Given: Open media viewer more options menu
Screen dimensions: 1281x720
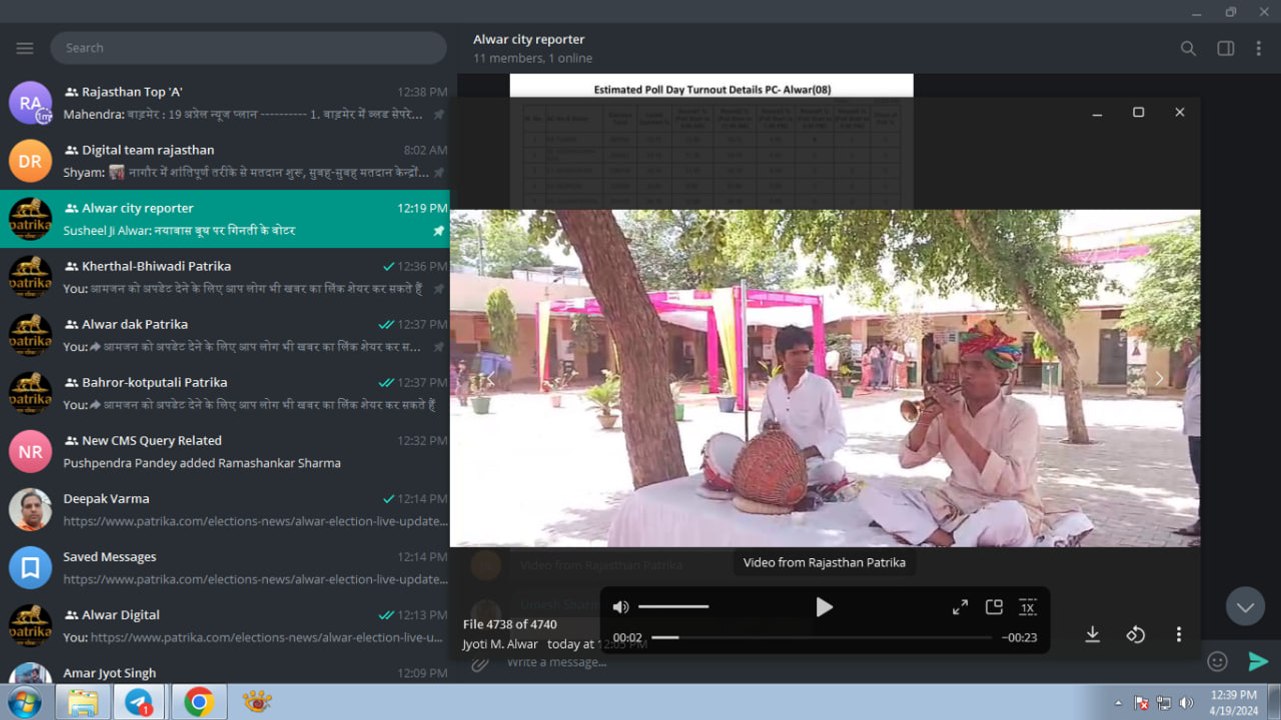Looking at the screenshot, I should [x=1179, y=634].
